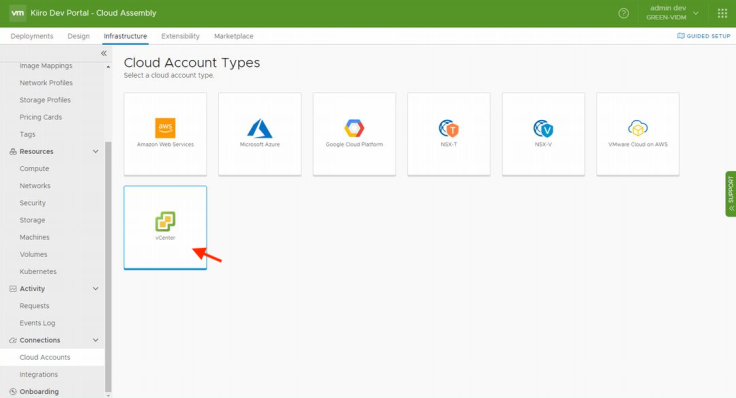Switch to the Extensibility tab
The image size is (736, 398).
180,36
